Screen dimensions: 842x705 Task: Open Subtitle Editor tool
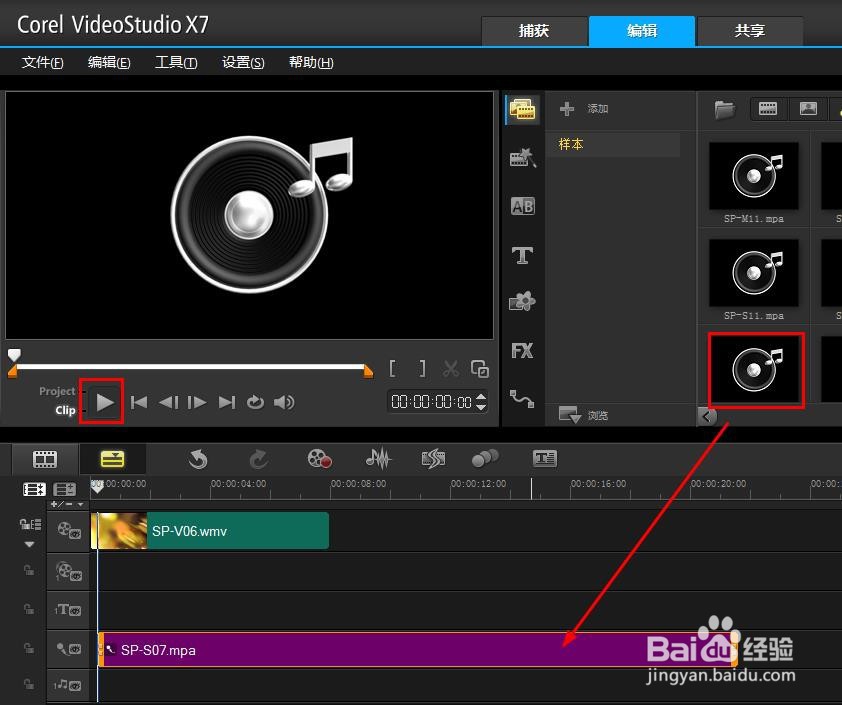545,459
